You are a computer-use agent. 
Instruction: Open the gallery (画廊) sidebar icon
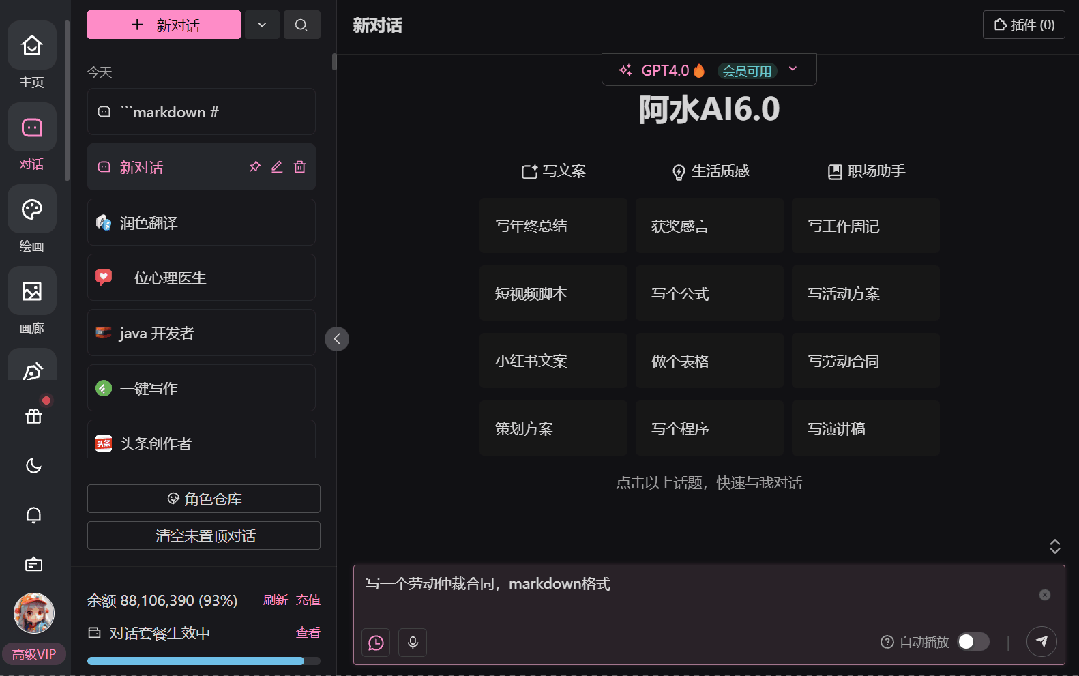(32, 291)
